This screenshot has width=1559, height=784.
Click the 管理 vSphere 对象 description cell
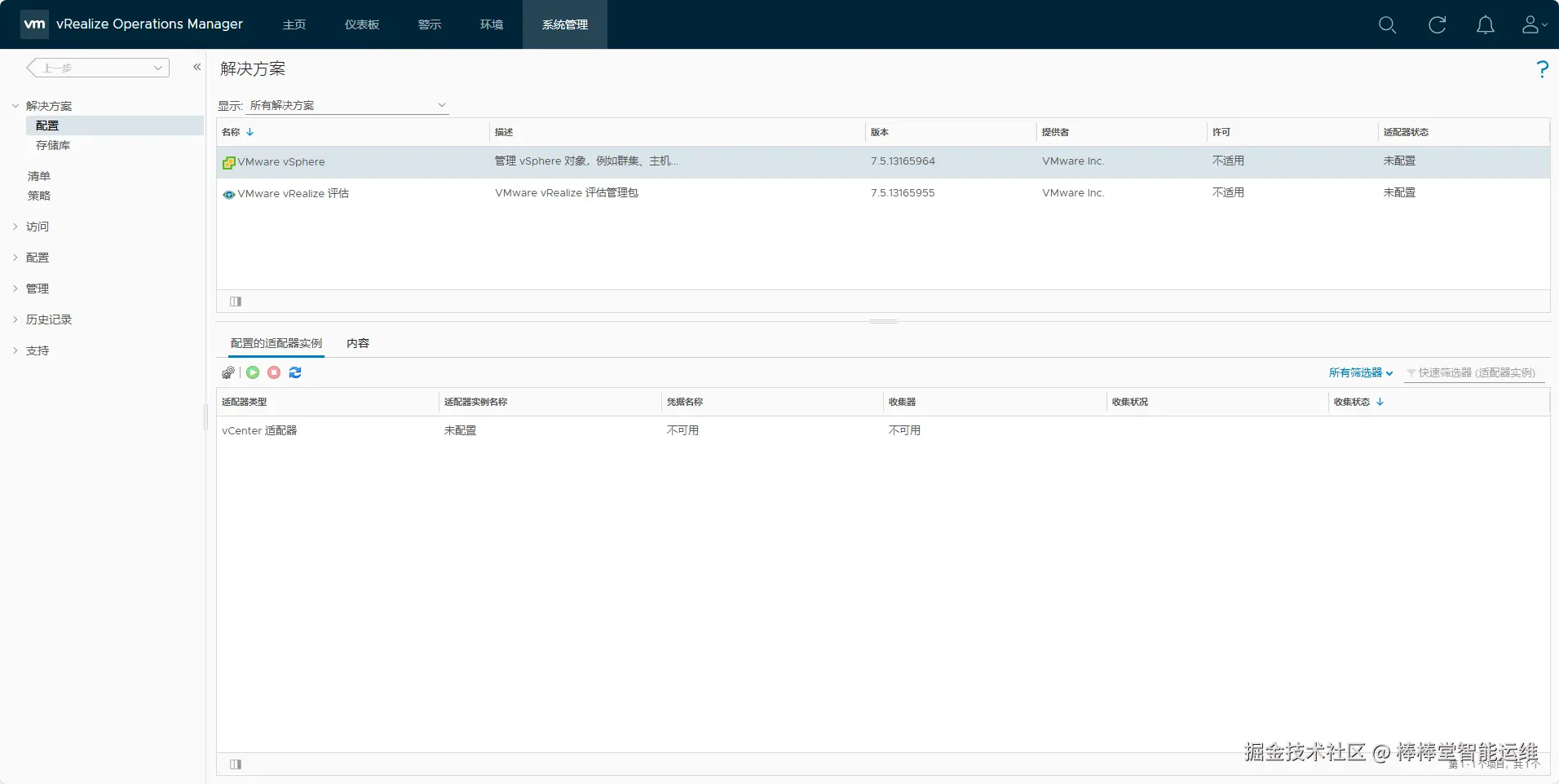pos(586,161)
